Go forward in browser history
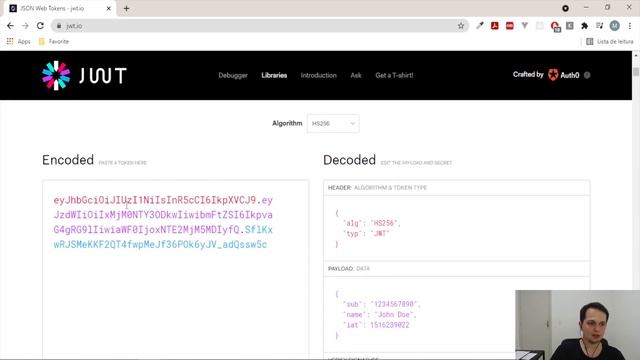Viewport: 640px width, 360px height. [x=25, y=26]
